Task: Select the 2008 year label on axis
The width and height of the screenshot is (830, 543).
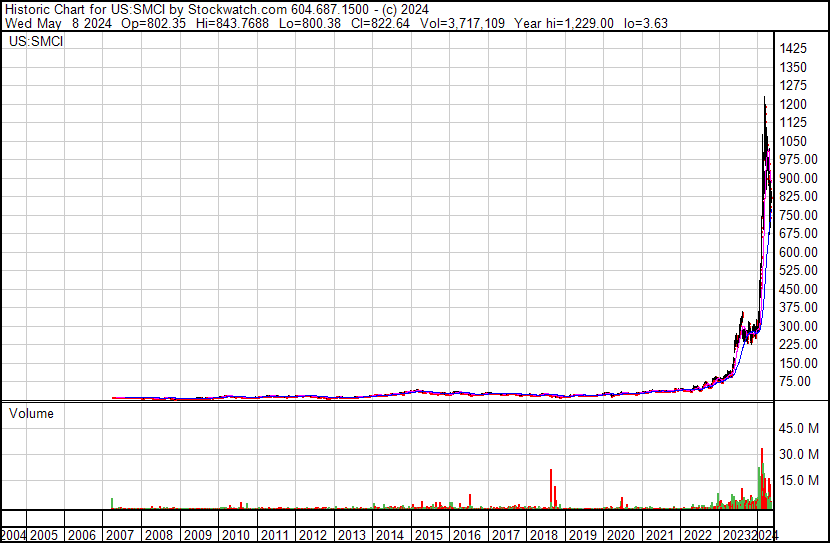Action: [159, 535]
